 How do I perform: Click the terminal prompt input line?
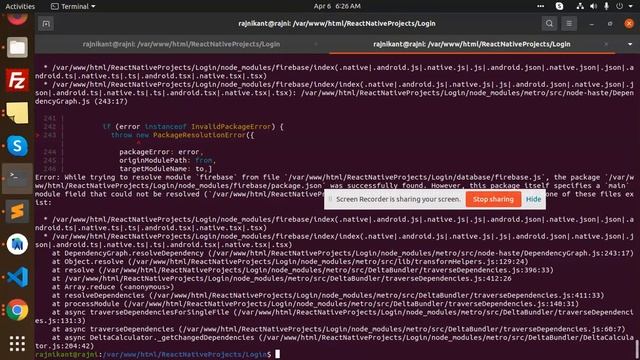click(158, 354)
